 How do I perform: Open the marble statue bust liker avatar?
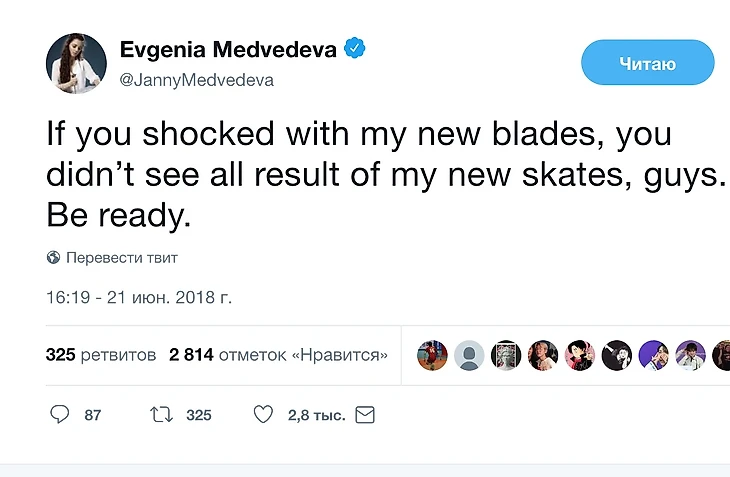(x=506, y=355)
